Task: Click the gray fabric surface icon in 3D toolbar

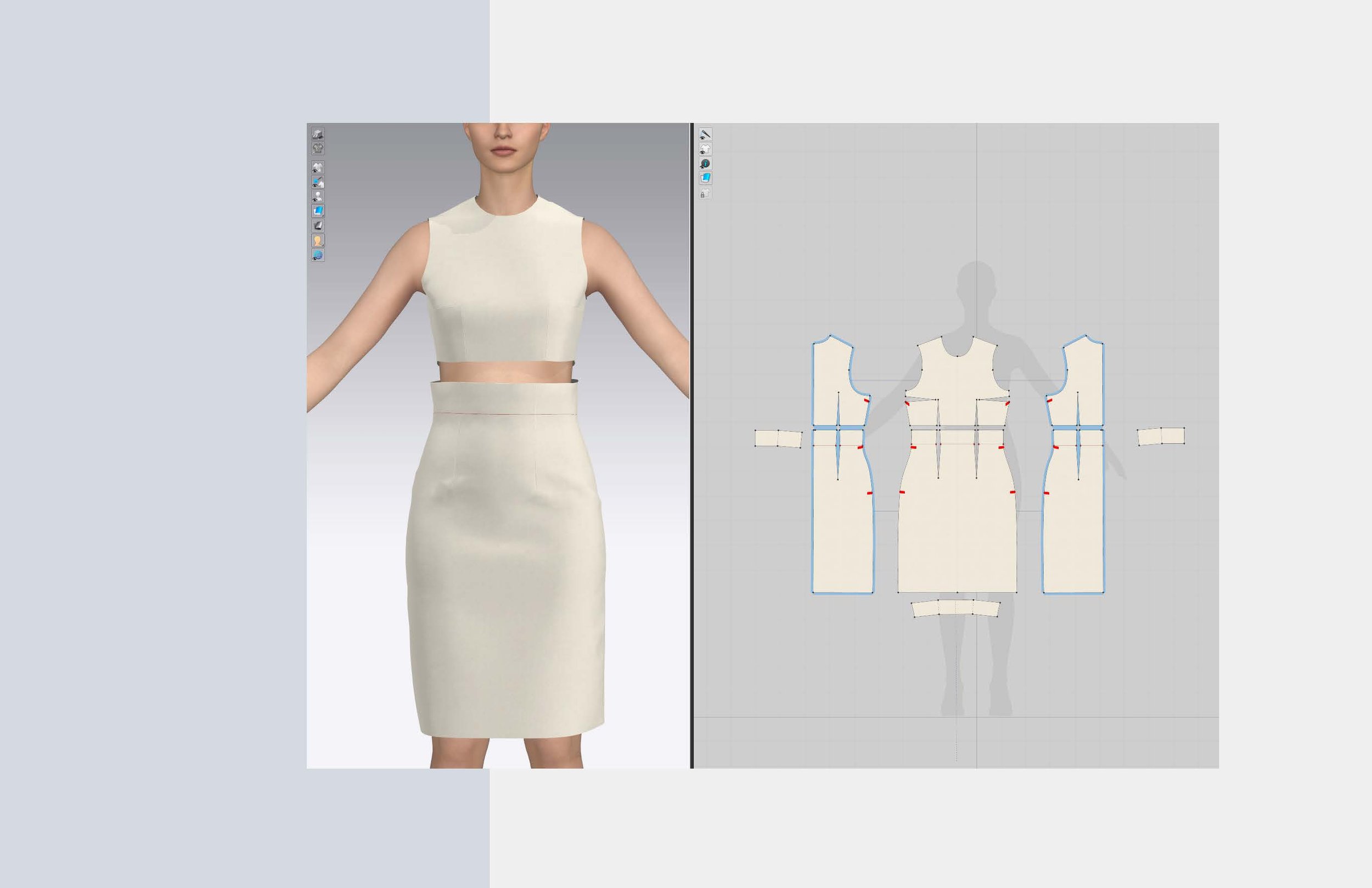Action: tap(318, 226)
